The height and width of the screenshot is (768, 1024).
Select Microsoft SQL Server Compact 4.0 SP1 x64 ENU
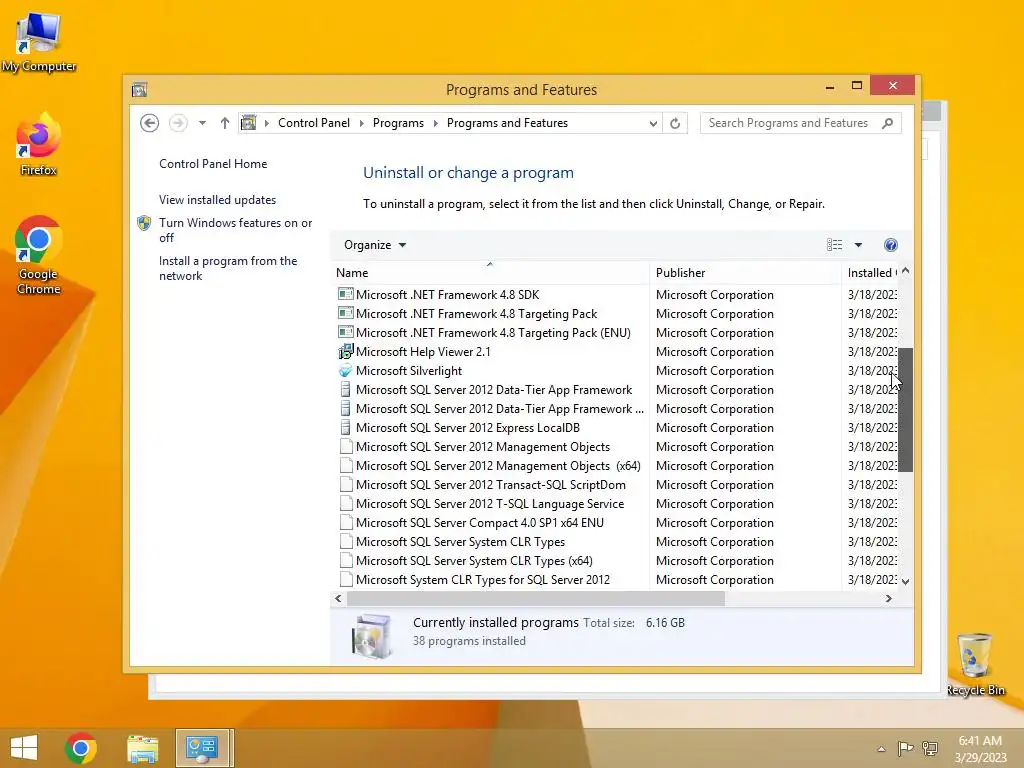coord(616,522)
